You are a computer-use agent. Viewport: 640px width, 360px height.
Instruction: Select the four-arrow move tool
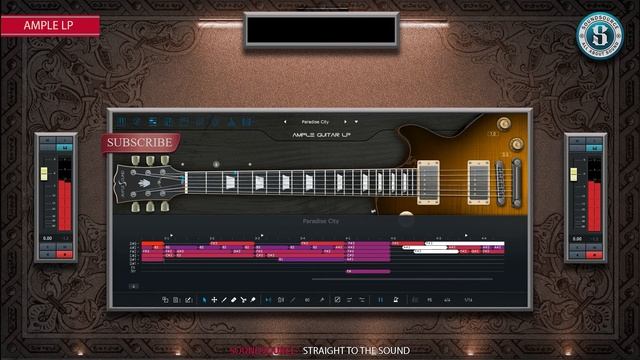tap(214, 300)
